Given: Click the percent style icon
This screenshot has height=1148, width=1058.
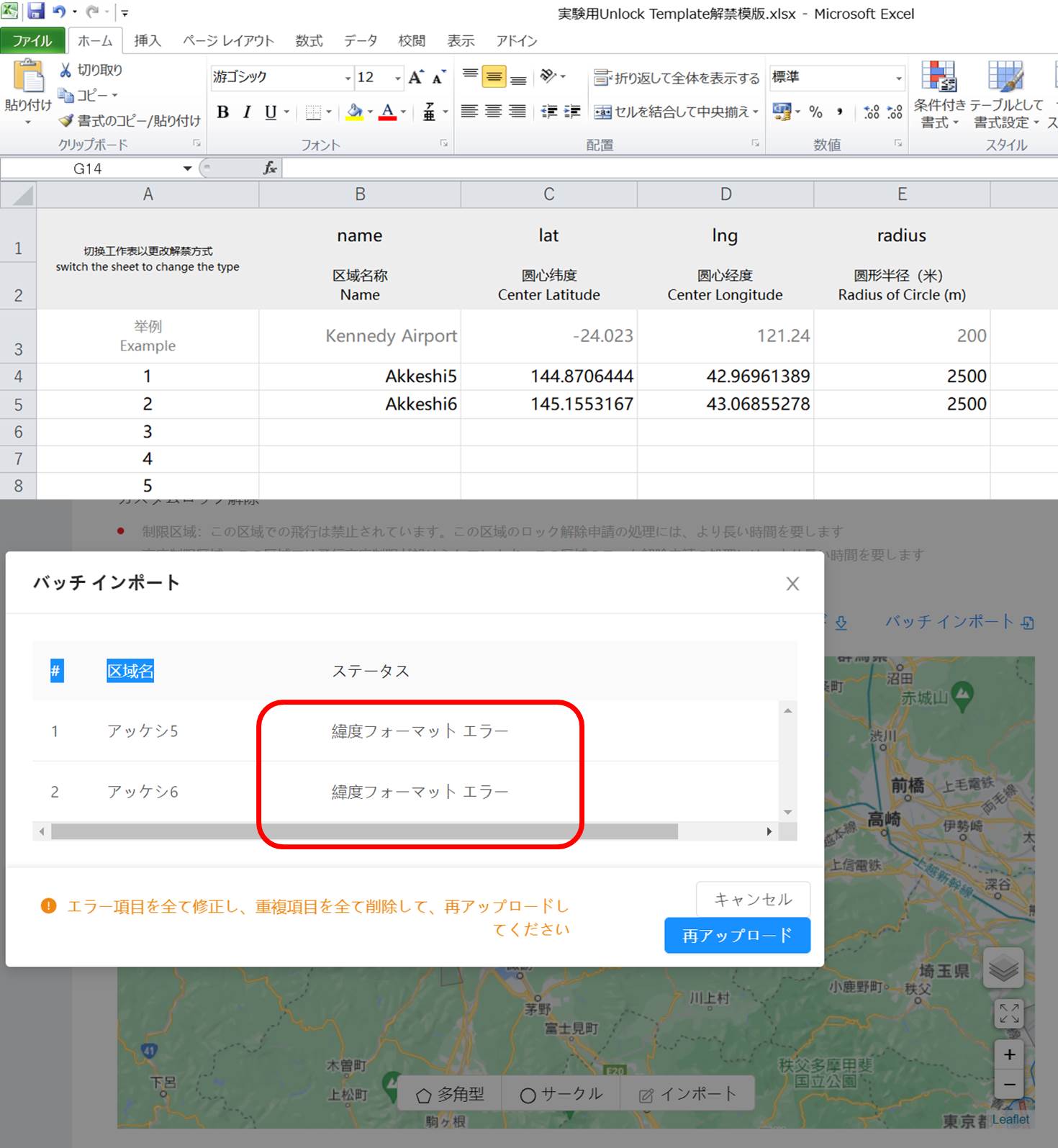Looking at the screenshot, I should tap(815, 112).
